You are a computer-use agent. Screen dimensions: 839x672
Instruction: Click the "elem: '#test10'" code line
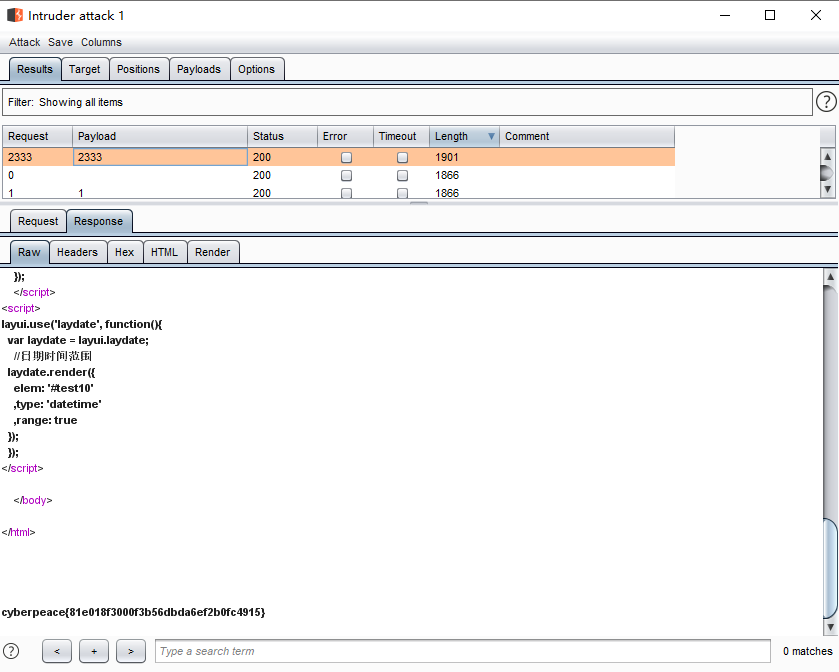pos(54,388)
